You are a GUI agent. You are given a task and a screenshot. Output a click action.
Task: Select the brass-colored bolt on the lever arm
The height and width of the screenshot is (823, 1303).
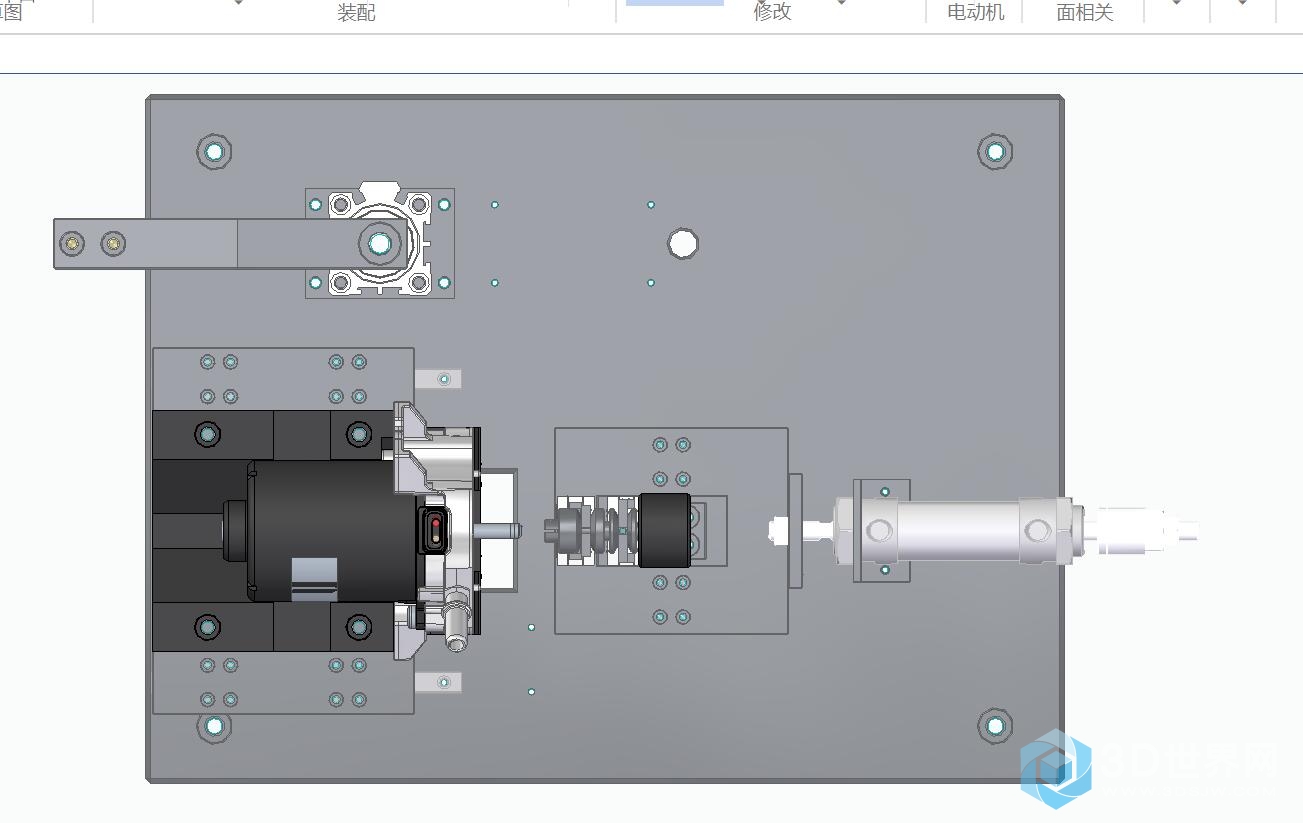113,243
